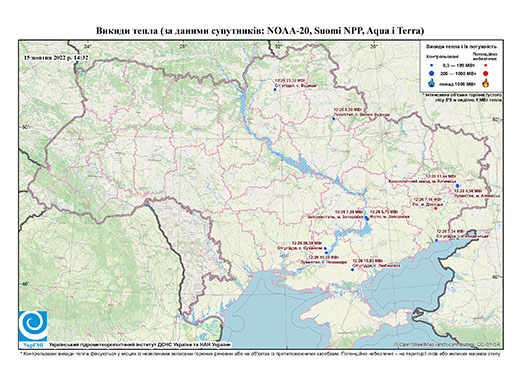
Task: Click the '12:26 11.44 МВт' label near Алчевськ
Action: tap(441, 176)
